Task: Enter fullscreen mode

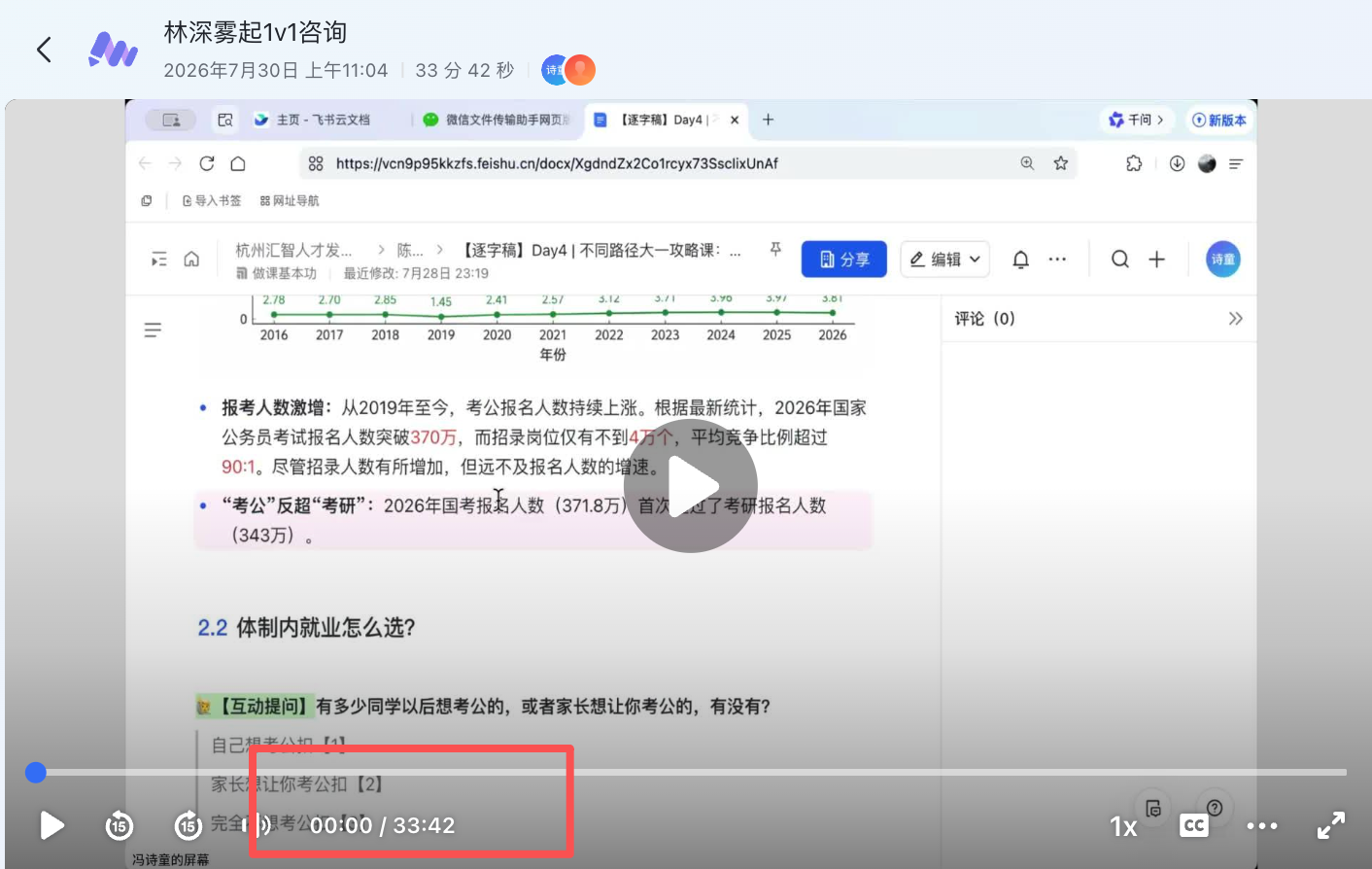Action: [1331, 826]
